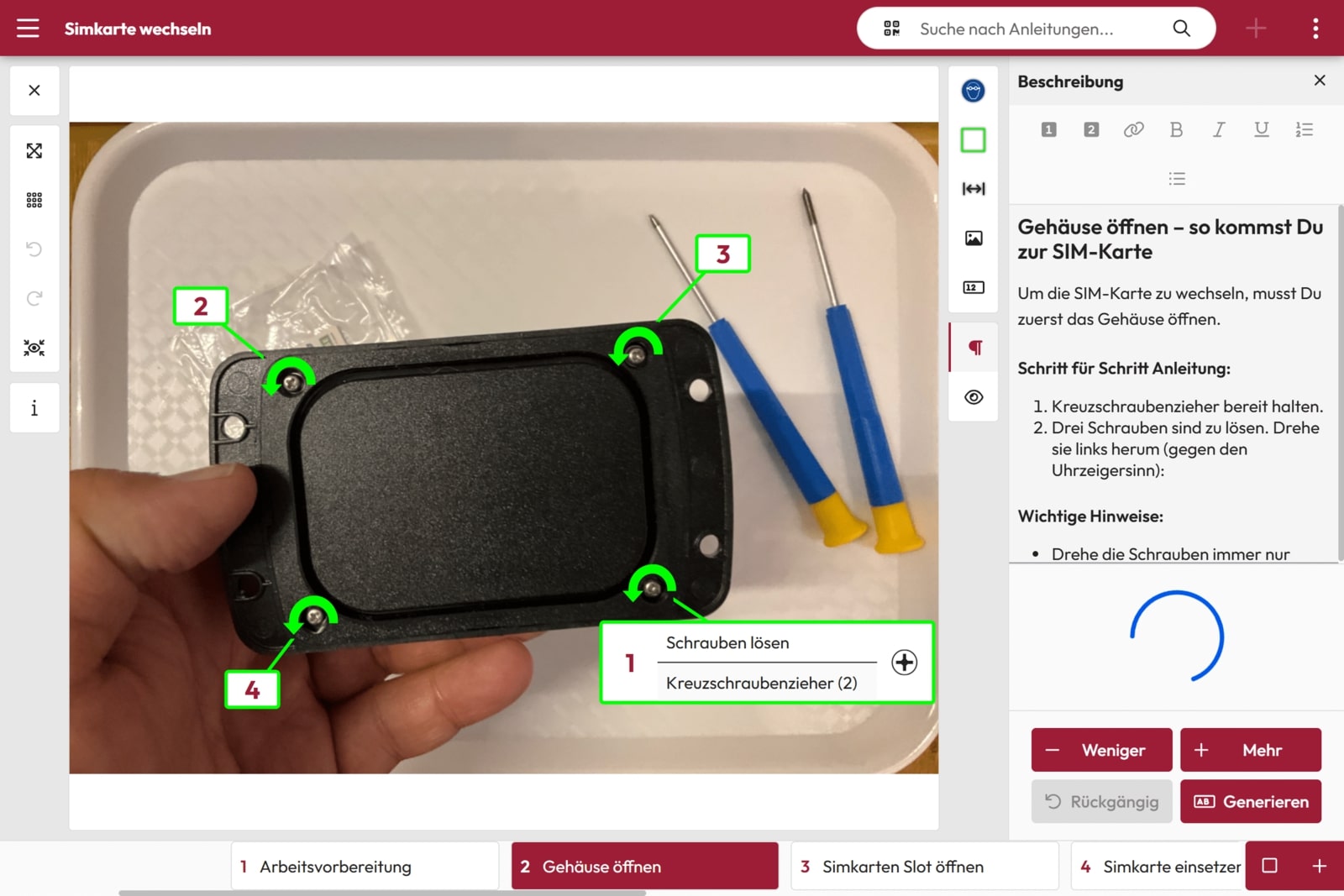Open the three-dot more options menu

pyautogui.click(x=1315, y=29)
